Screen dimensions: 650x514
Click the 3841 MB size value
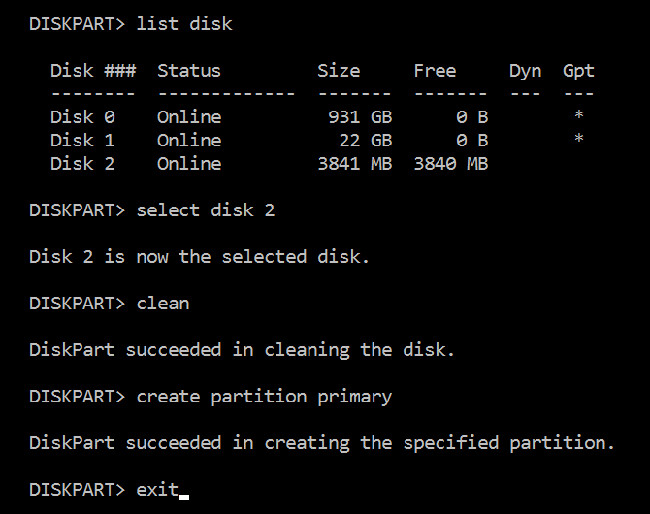pos(355,164)
